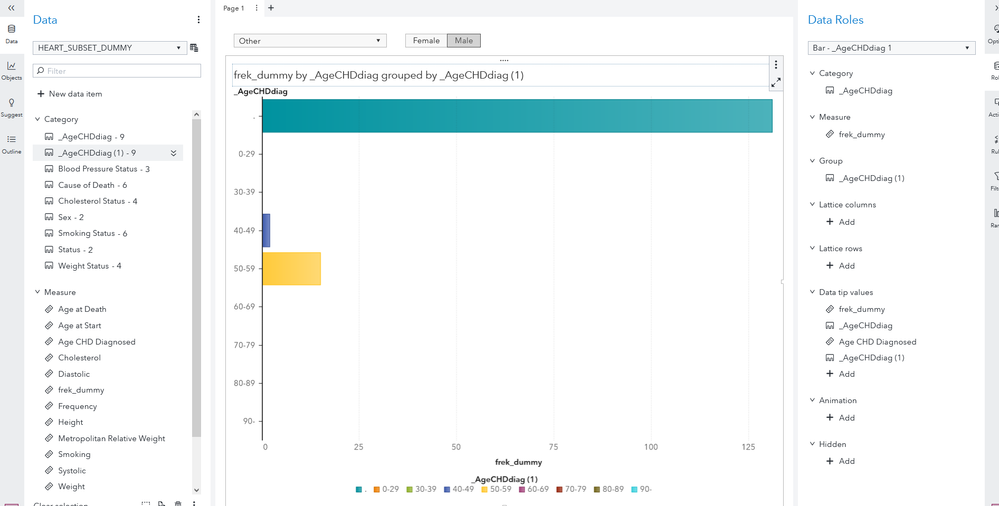Open the bar chart object menu (three dots)
The height and width of the screenshot is (506, 999).
point(776,65)
